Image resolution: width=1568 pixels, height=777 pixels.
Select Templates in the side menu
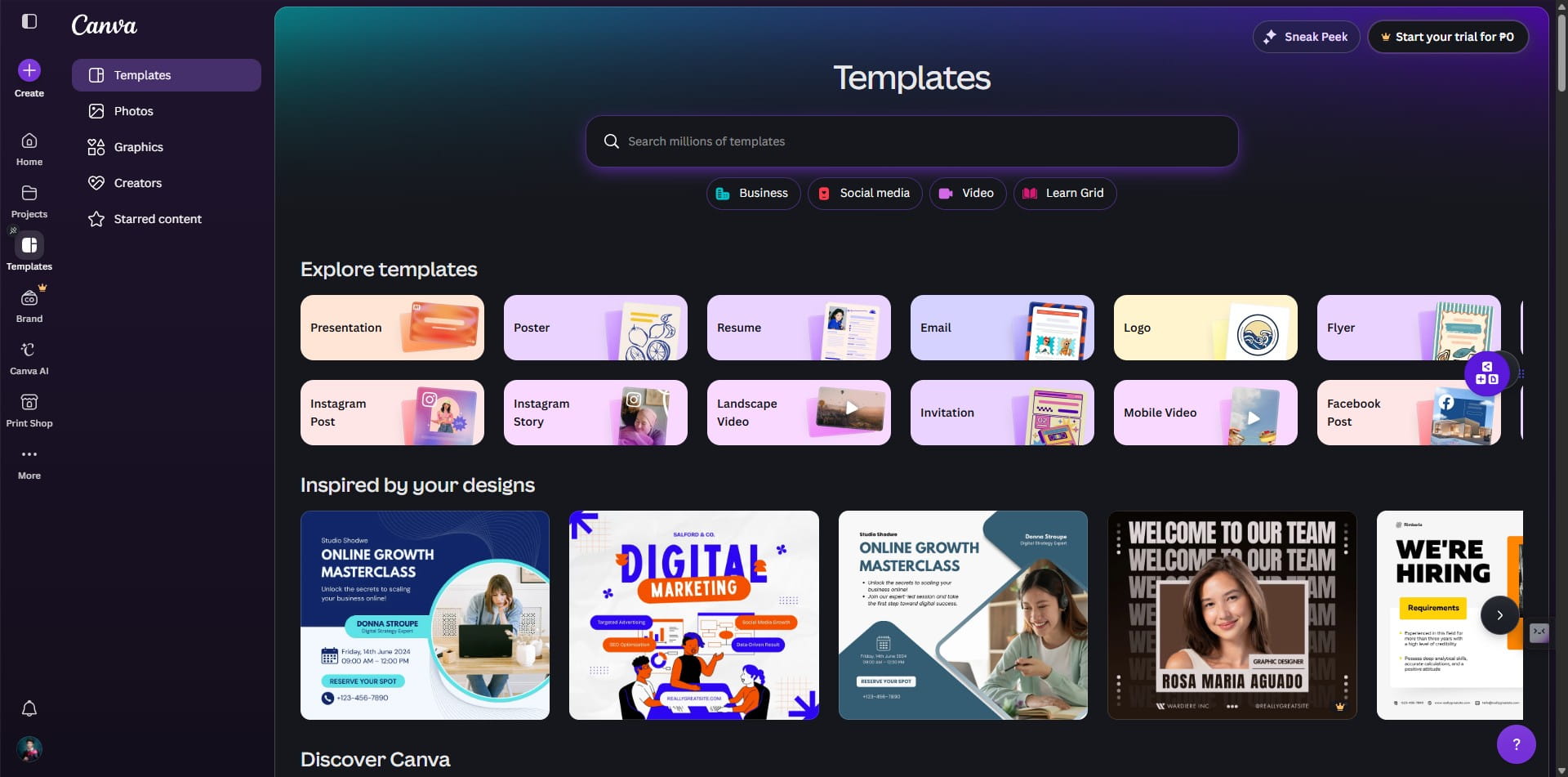[x=167, y=75]
